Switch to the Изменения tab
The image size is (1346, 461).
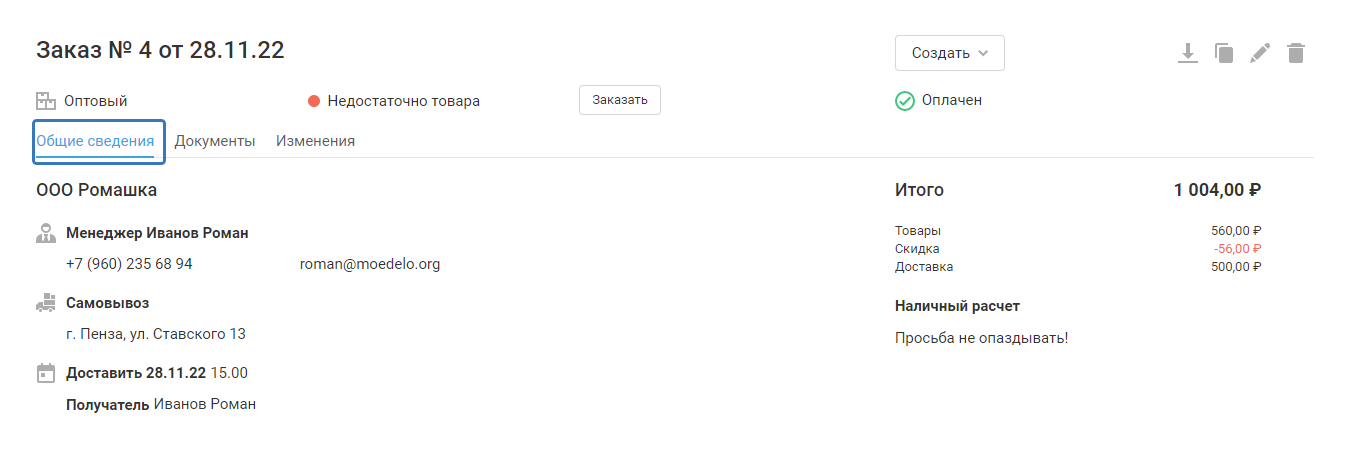point(315,141)
